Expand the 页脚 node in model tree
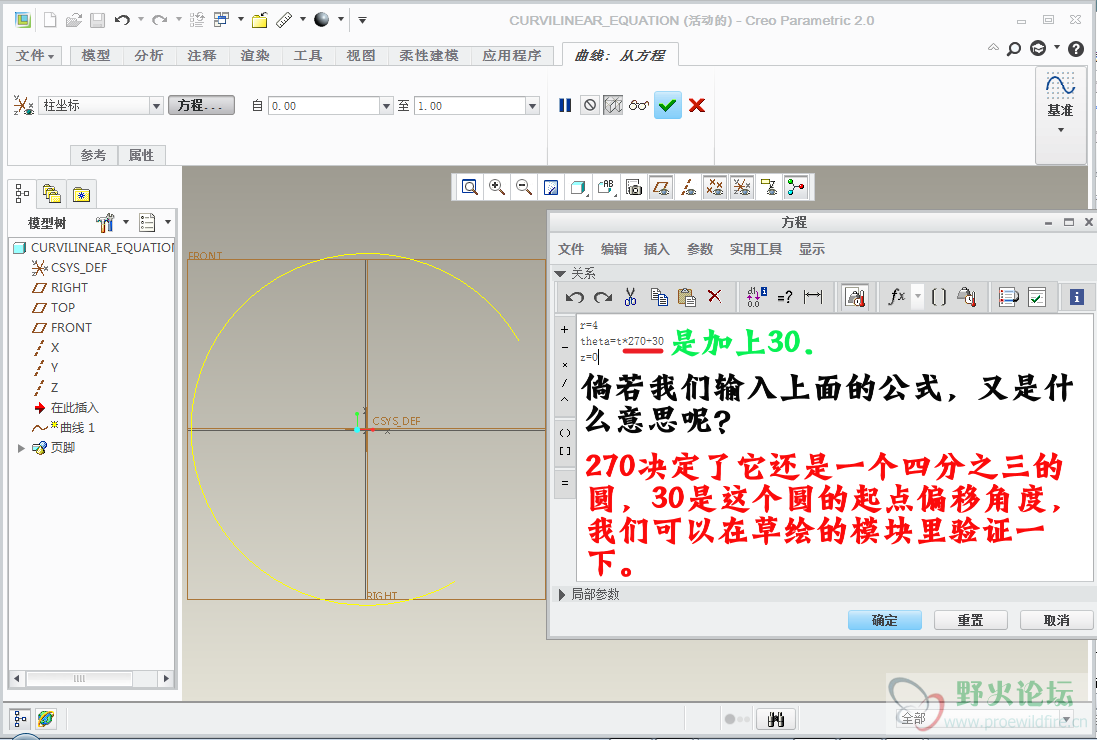The image size is (1097, 740). 21,448
